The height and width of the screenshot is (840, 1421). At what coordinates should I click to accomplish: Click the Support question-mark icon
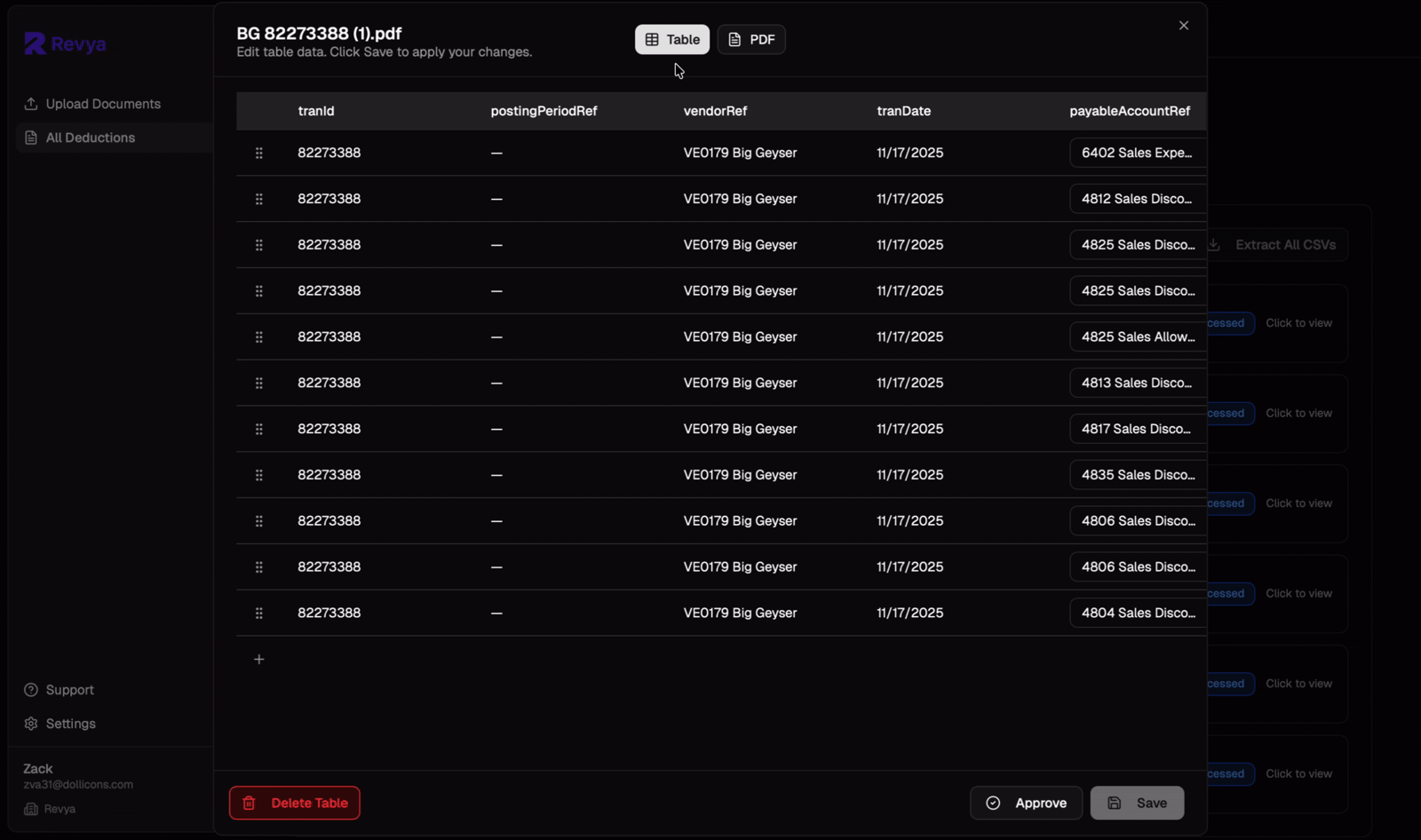(30, 690)
